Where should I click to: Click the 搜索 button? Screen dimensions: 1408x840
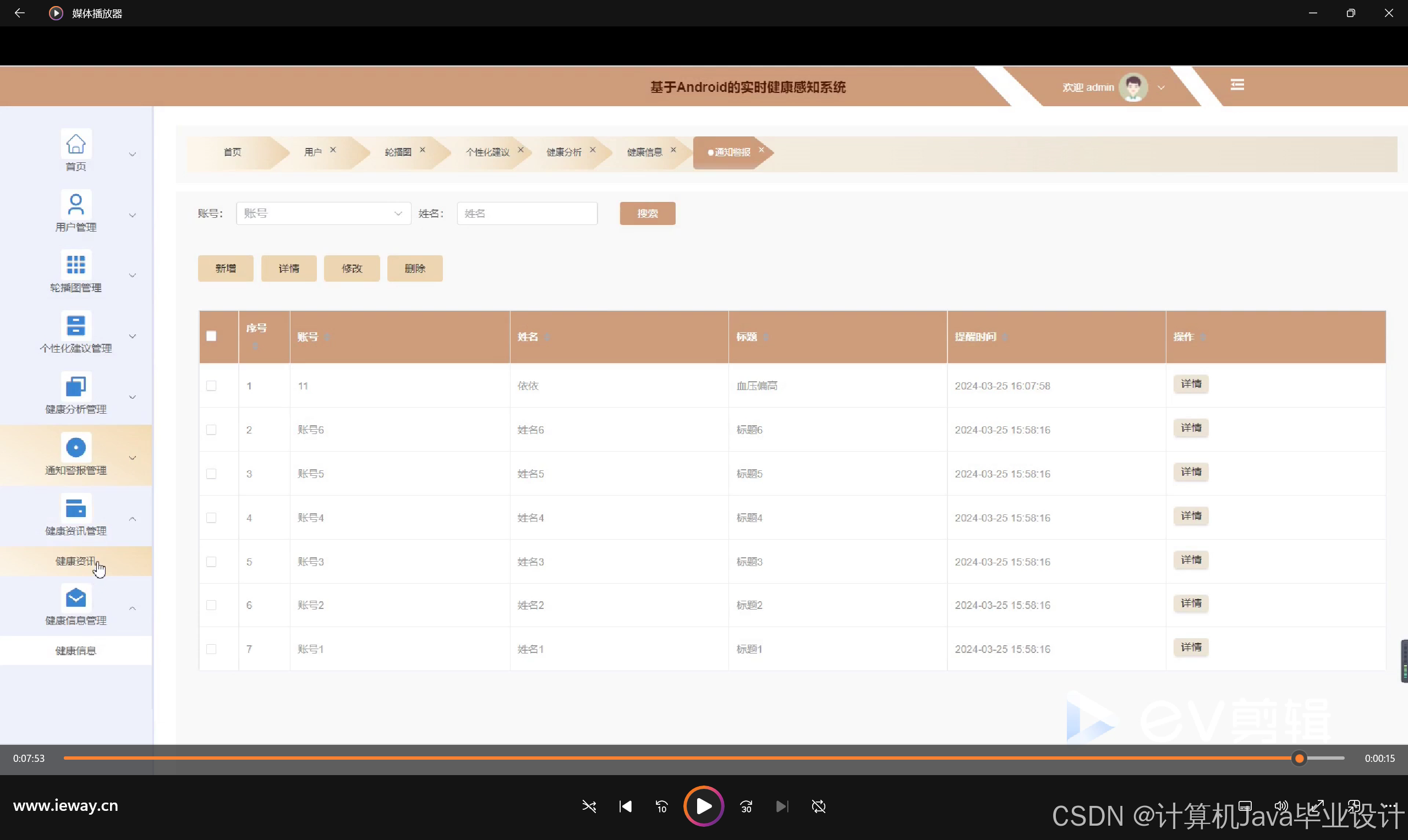tap(647, 213)
